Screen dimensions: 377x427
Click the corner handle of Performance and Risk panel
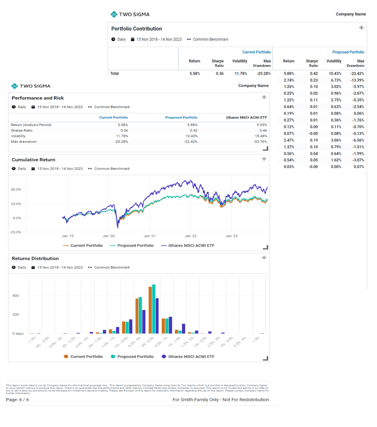(x=265, y=148)
